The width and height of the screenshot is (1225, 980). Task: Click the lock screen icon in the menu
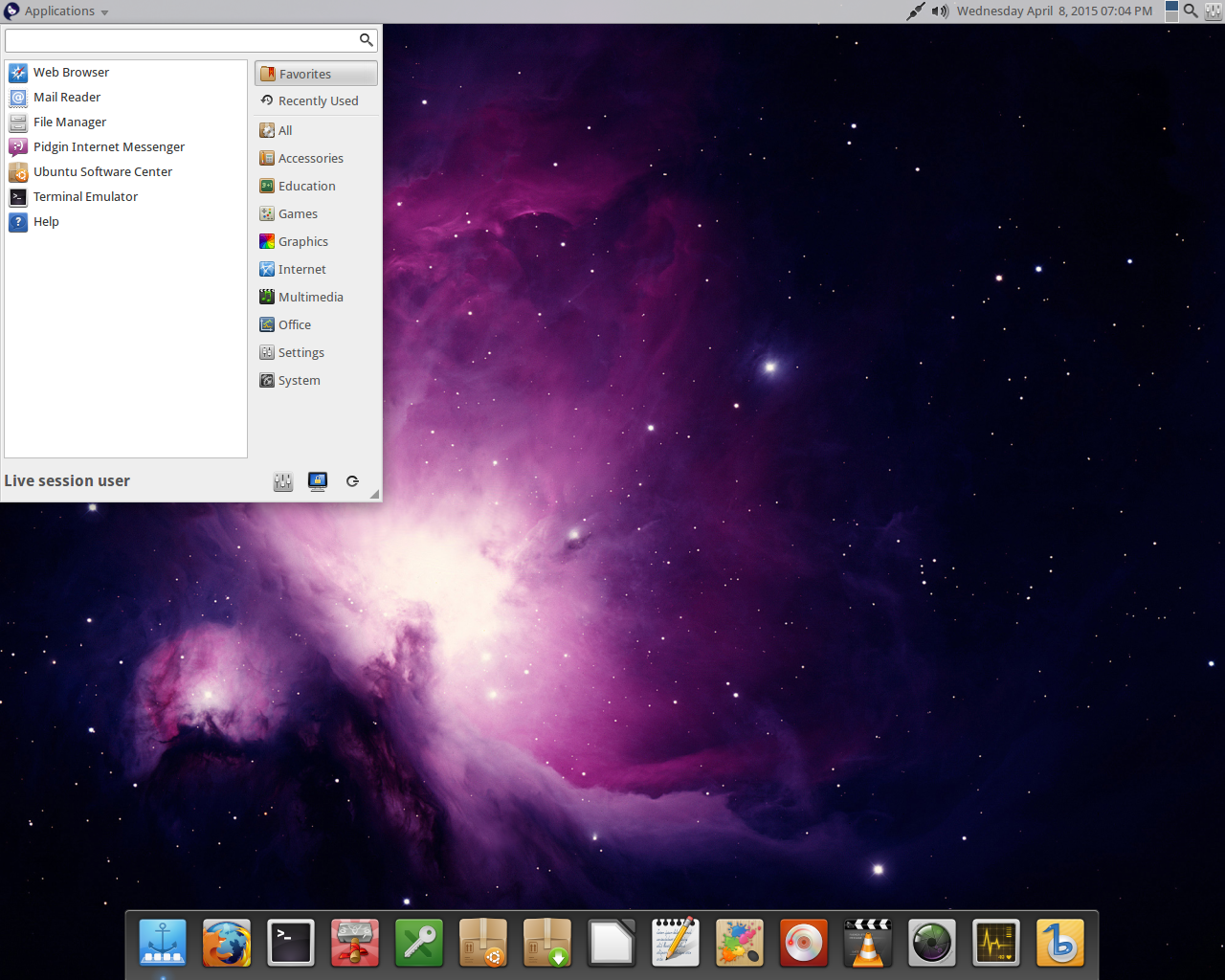click(x=318, y=481)
